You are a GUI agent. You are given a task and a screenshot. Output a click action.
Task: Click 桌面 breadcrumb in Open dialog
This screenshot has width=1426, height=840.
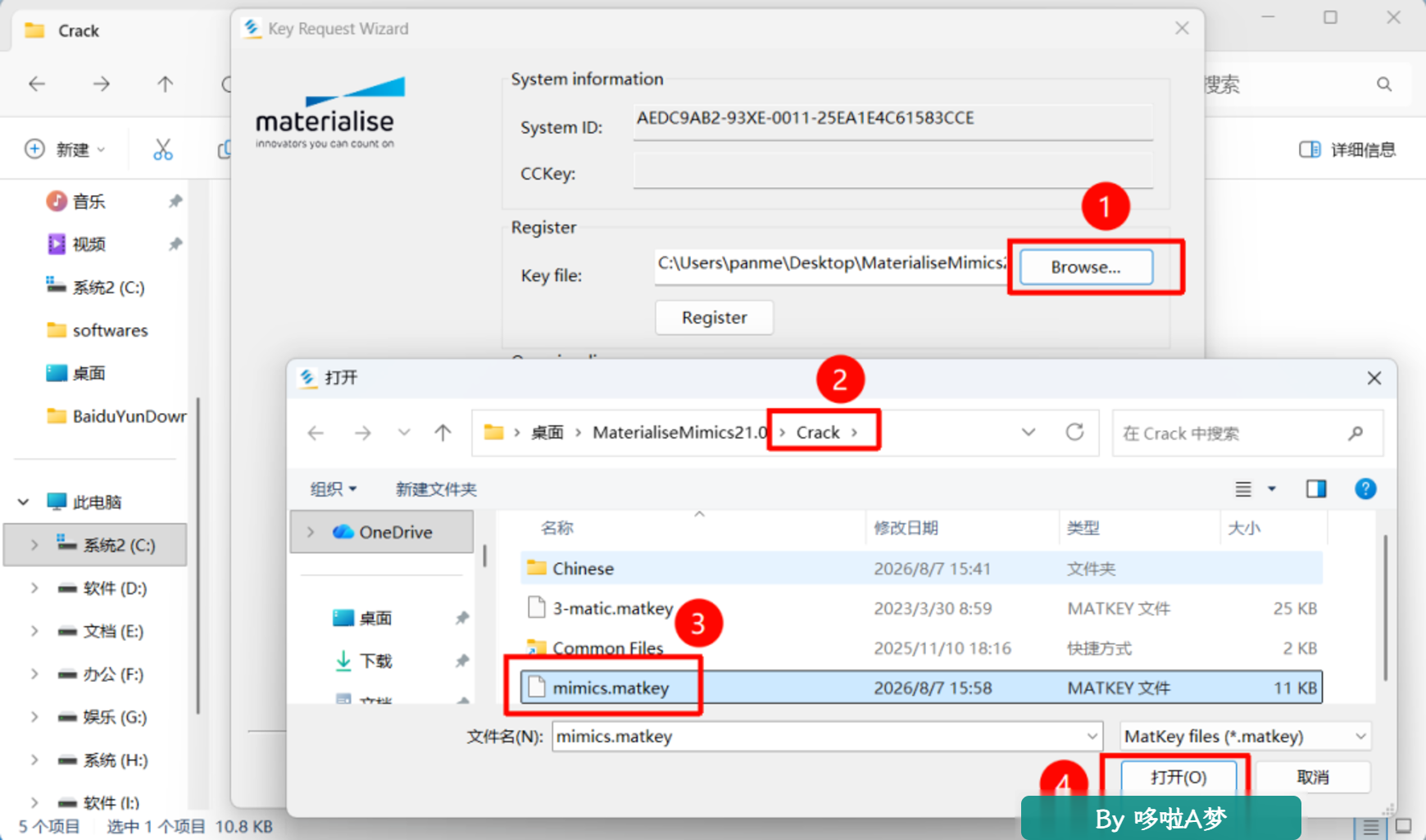click(547, 433)
